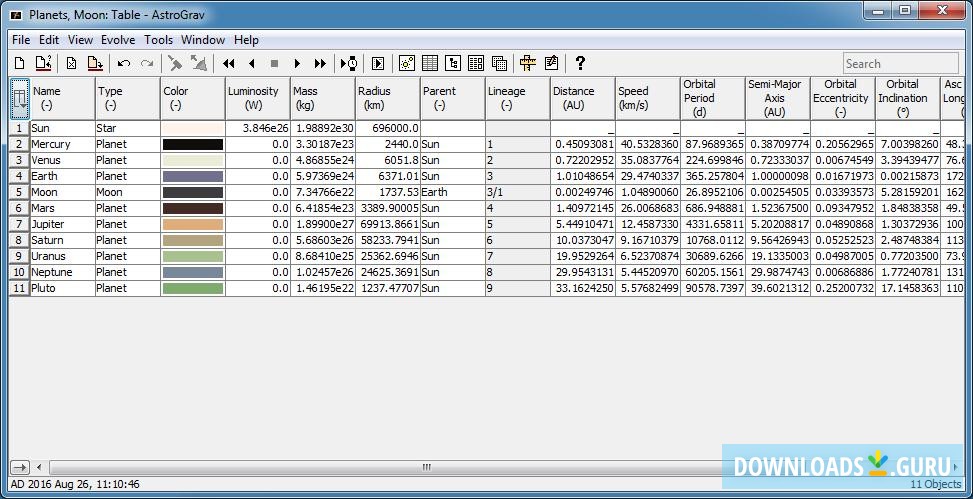The height and width of the screenshot is (499, 973).
Task: Click the right-arrow button at bottom-left corner
Action: 20,467
